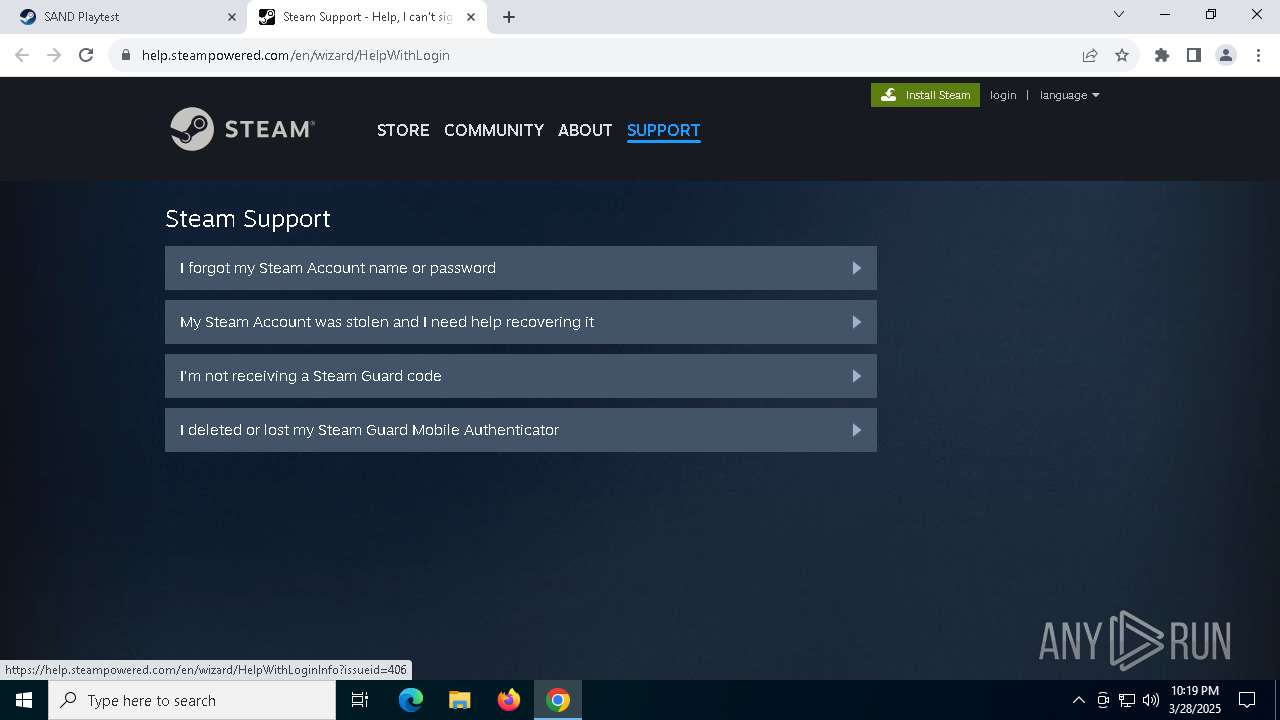Switch to the SAND Playtest tab
Viewport: 1280px width, 720px height.
click(x=125, y=17)
